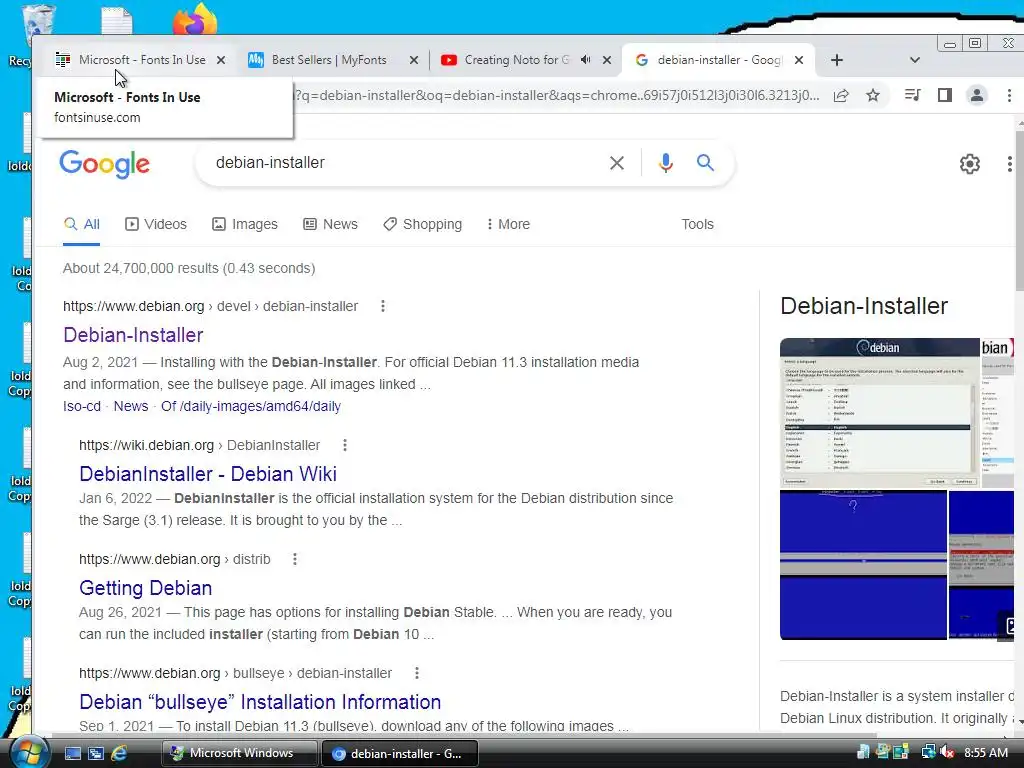Open search Tools options

(697, 224)
